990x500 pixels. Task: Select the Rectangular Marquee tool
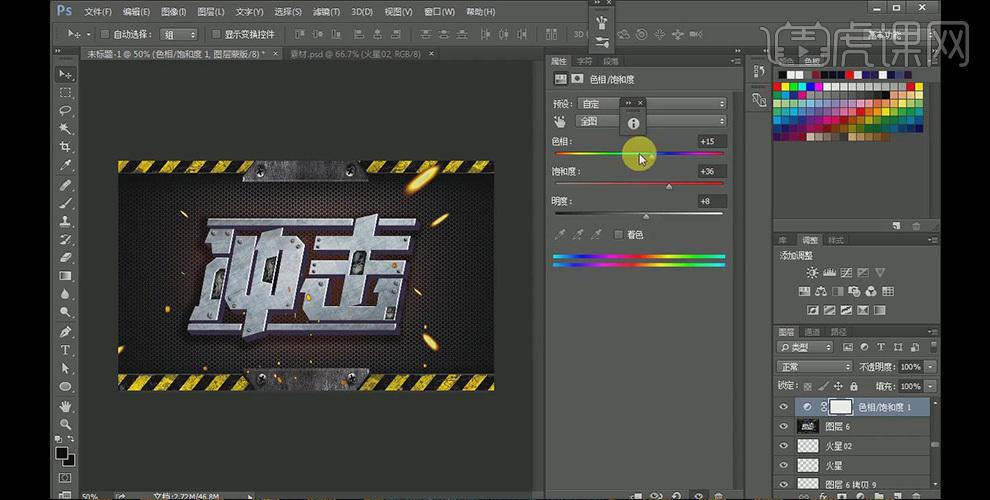pyautogui.click(x=66, y=93)
